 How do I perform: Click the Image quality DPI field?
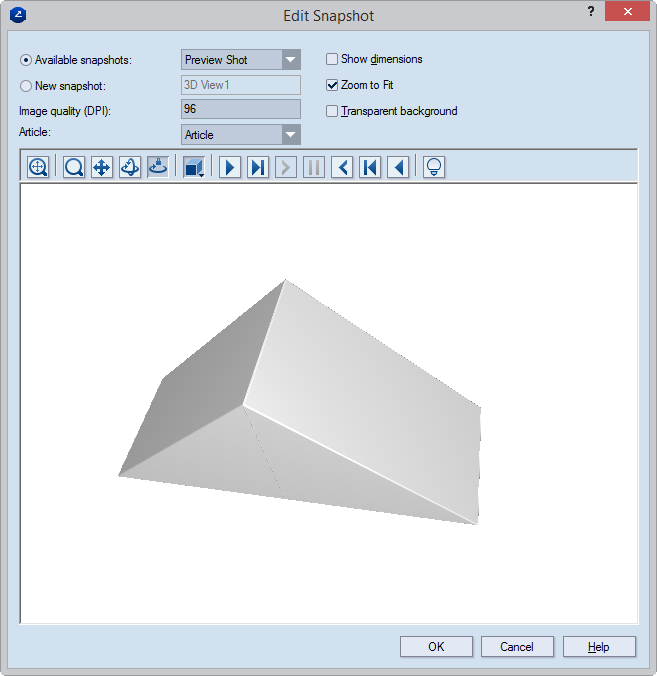pos(240,109)
